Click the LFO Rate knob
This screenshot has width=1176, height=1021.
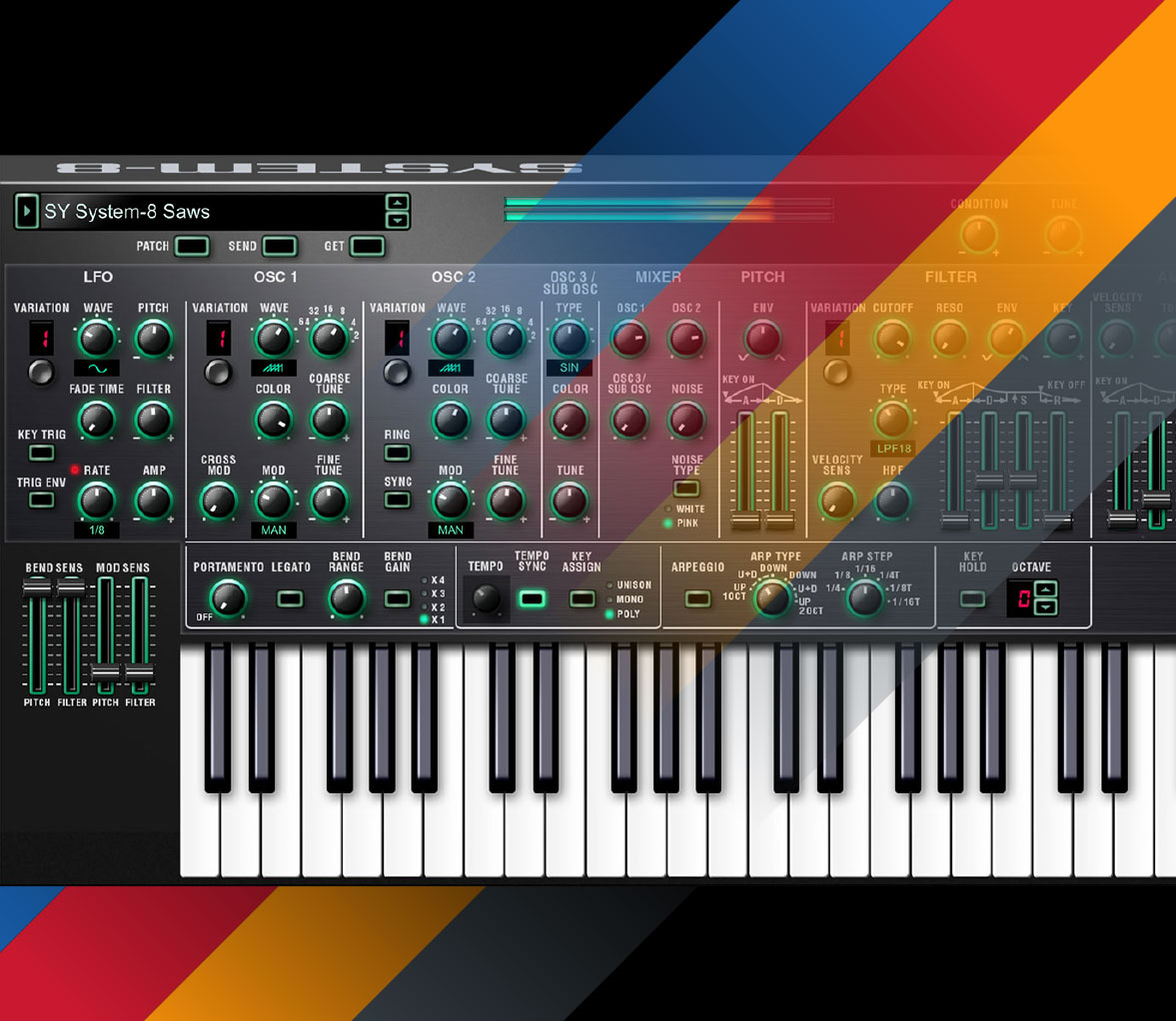tap(97, 500)
